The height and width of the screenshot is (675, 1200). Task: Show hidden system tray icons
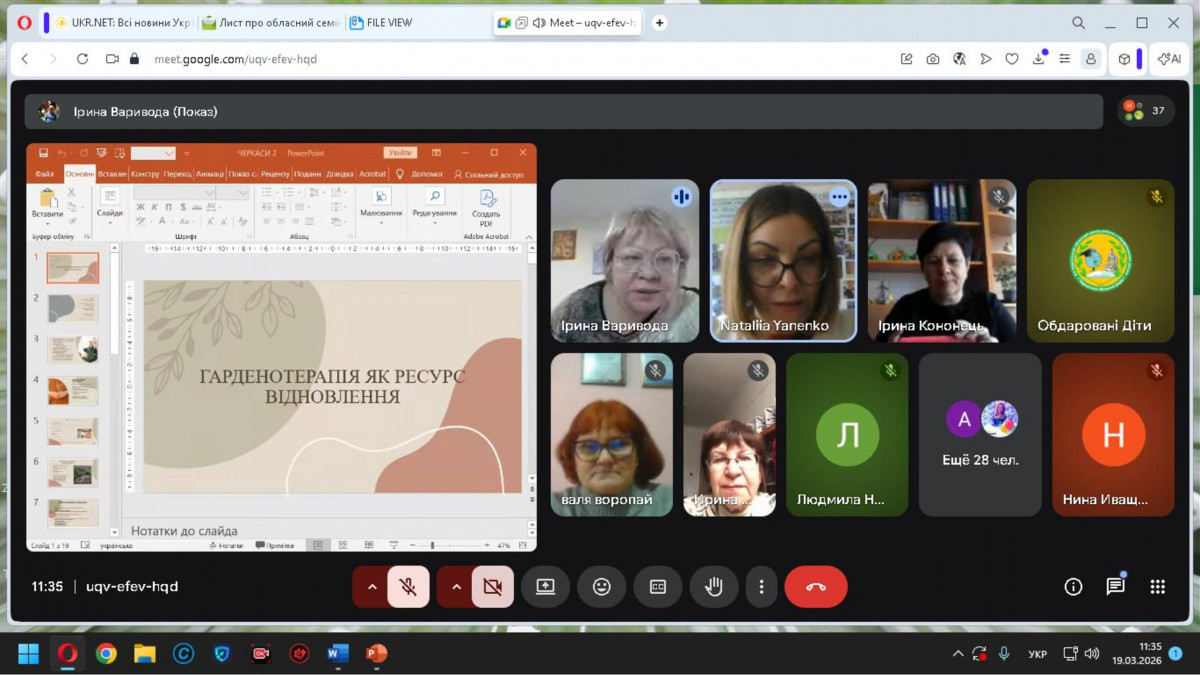point(957,654)
